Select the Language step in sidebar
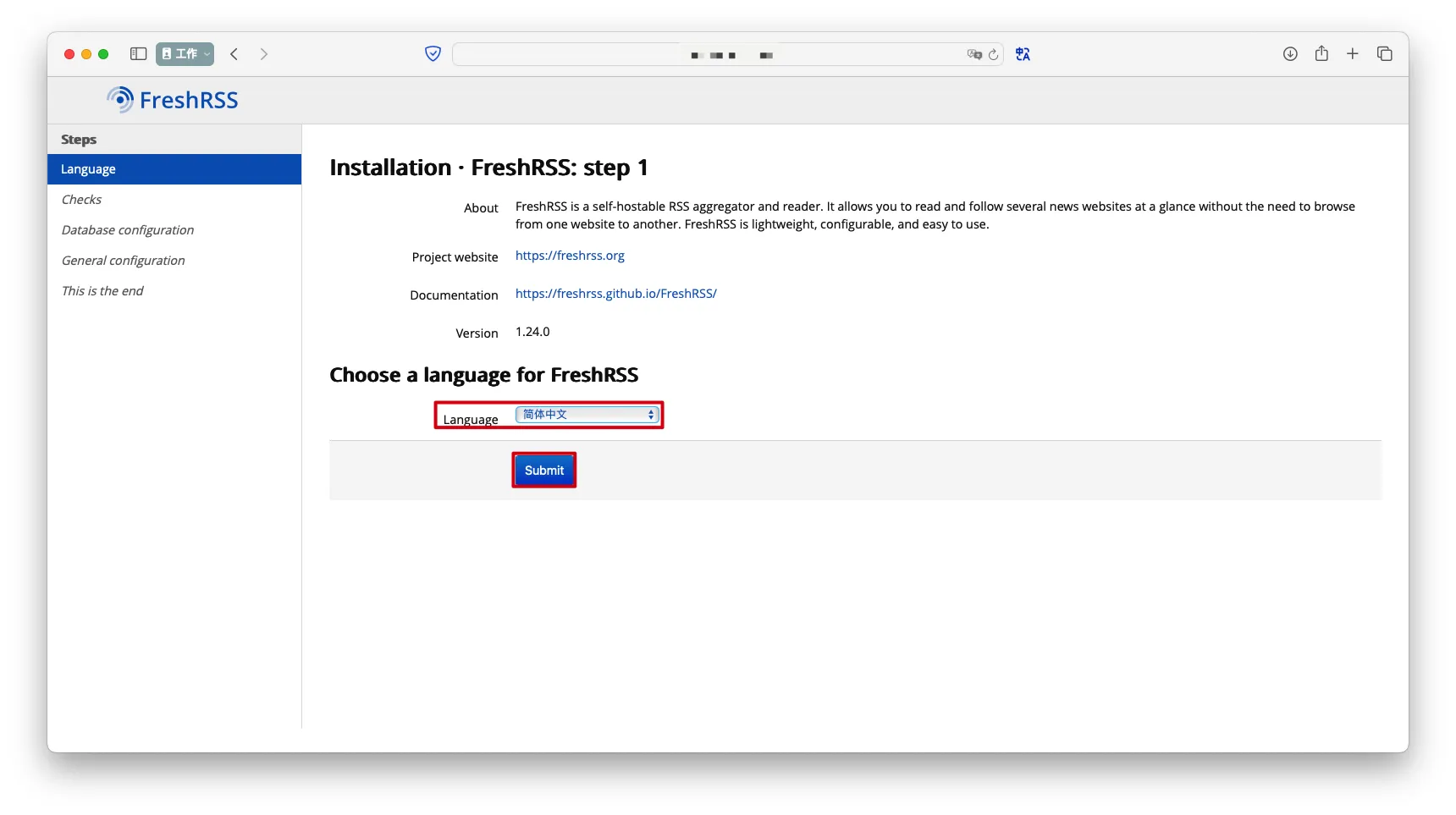1456x815 pixels. click(88, 169)
